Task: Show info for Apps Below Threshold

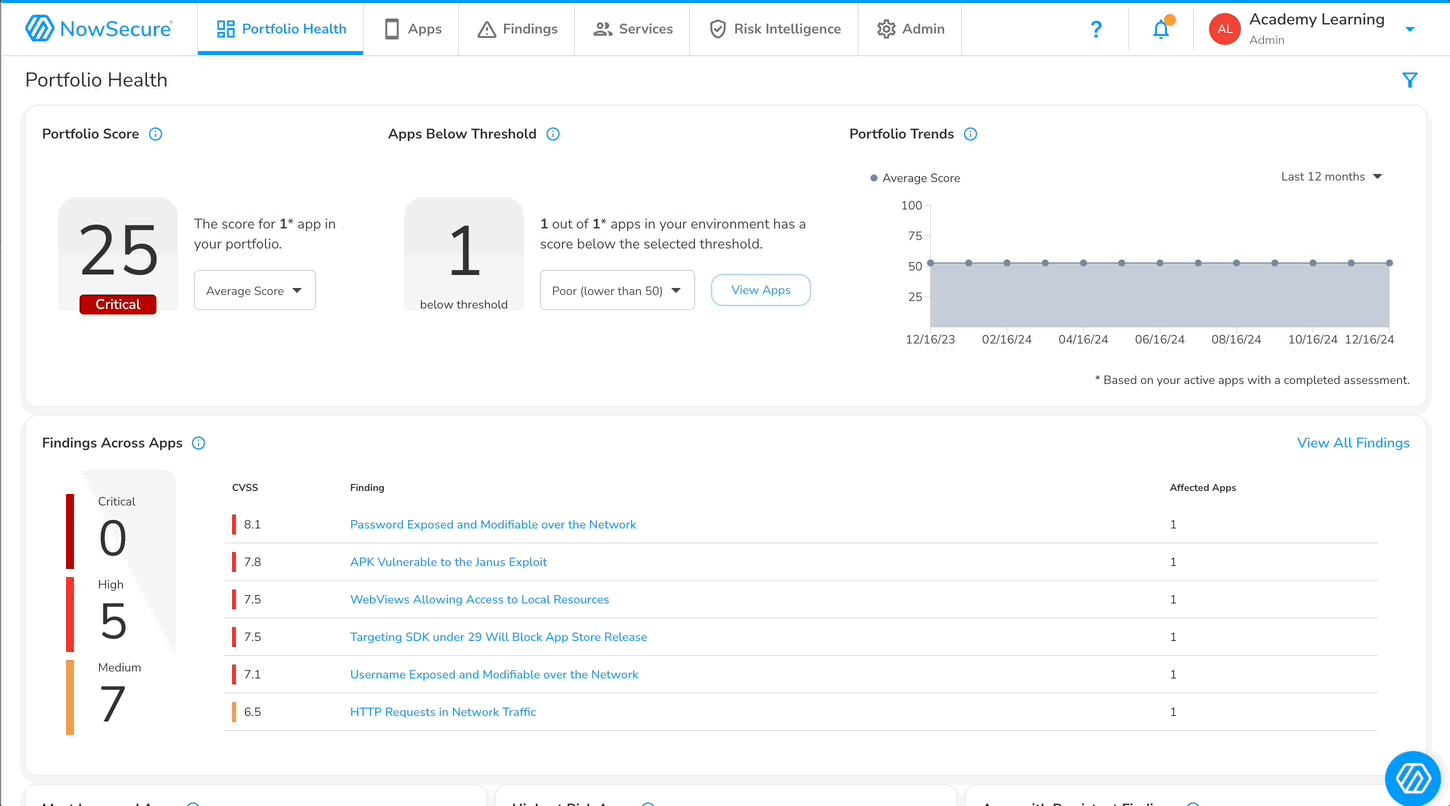Action: (553, 134)
